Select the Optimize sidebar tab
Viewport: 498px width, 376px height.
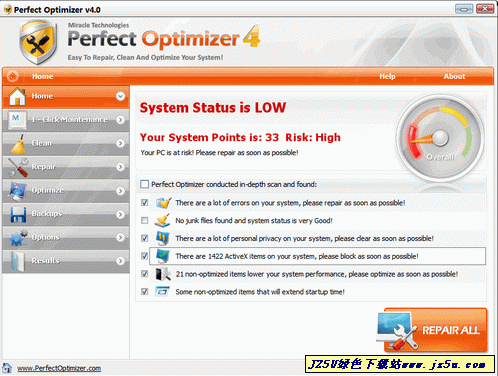(x=66, y=191)
